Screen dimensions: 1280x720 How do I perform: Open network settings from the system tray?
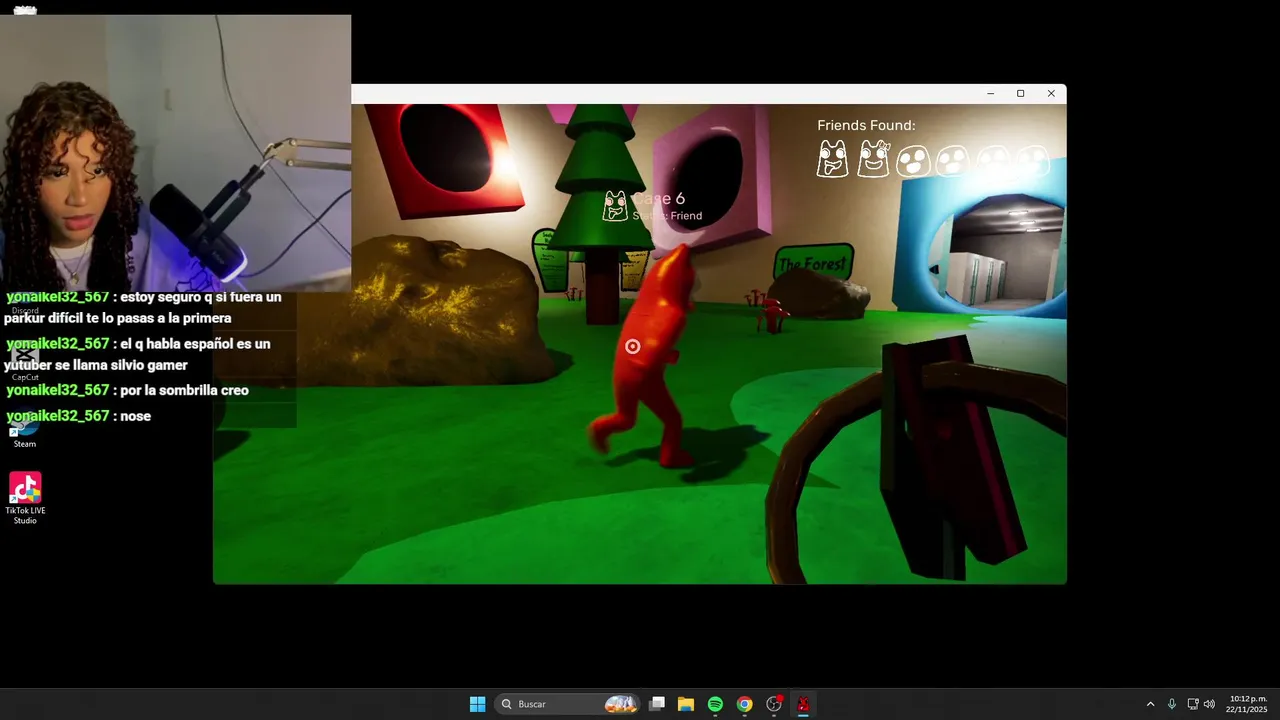1192,704
